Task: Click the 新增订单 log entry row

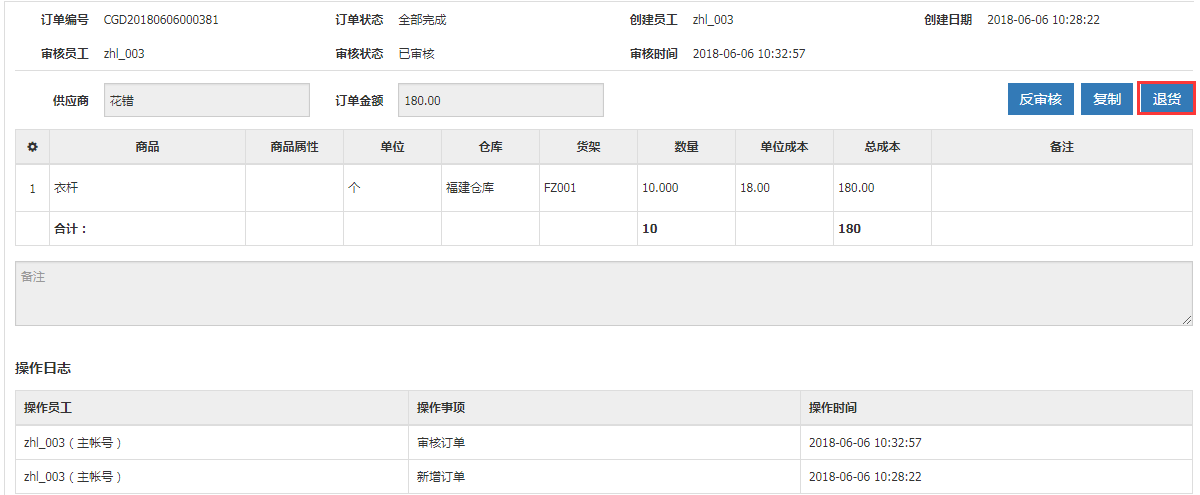Action: pos(440,477)
